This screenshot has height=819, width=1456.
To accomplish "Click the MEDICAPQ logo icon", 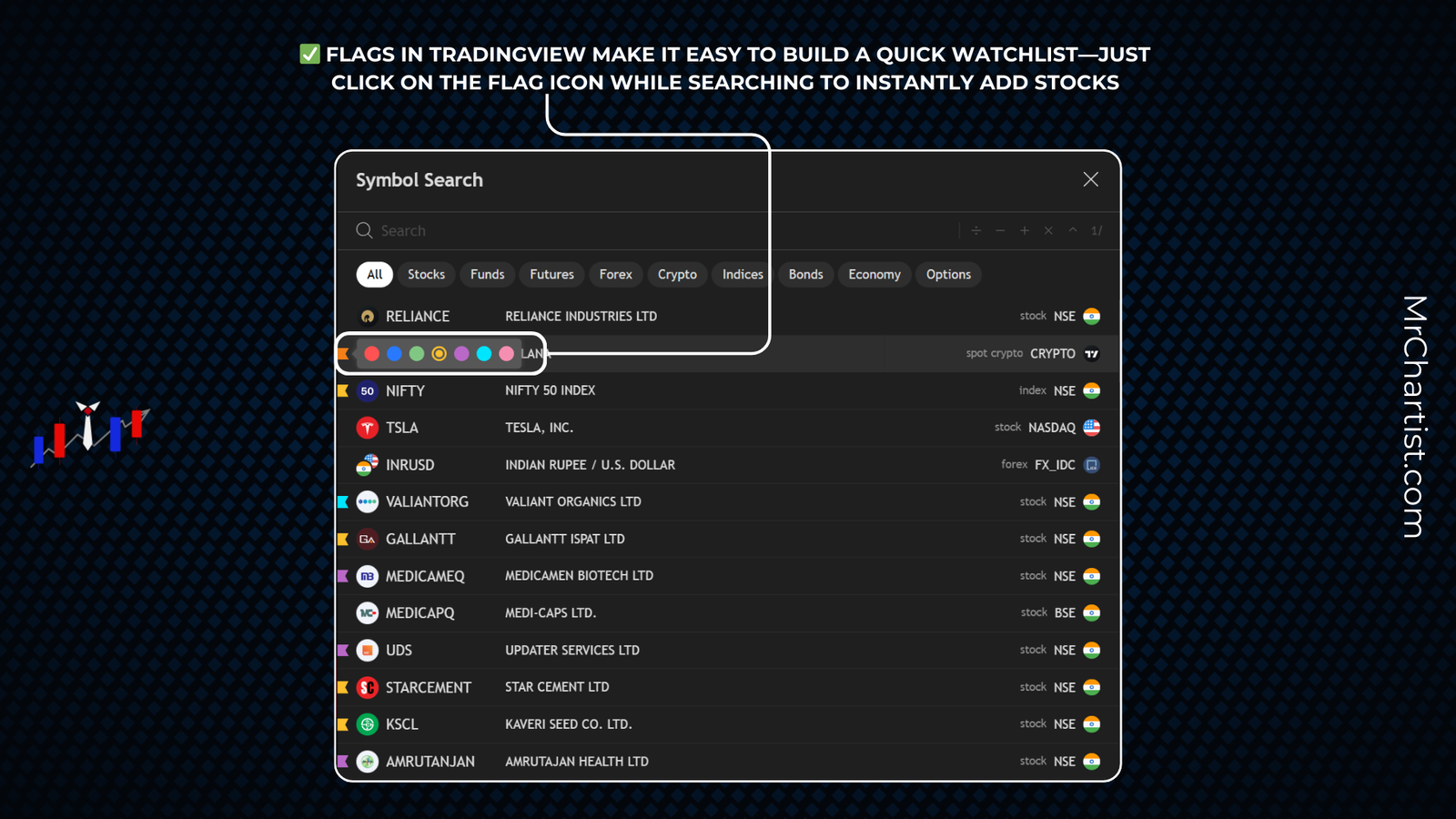I will 368,613.
